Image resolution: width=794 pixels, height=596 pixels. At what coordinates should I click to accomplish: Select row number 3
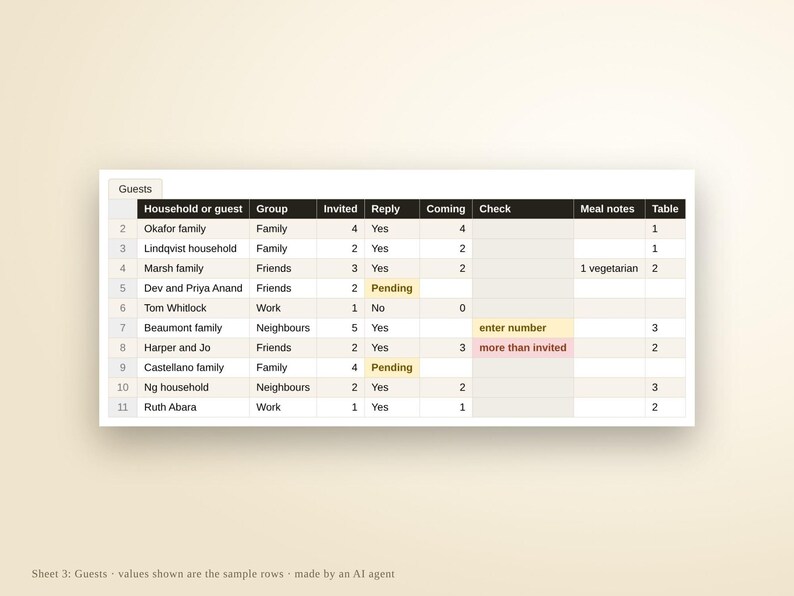(123, 249)
